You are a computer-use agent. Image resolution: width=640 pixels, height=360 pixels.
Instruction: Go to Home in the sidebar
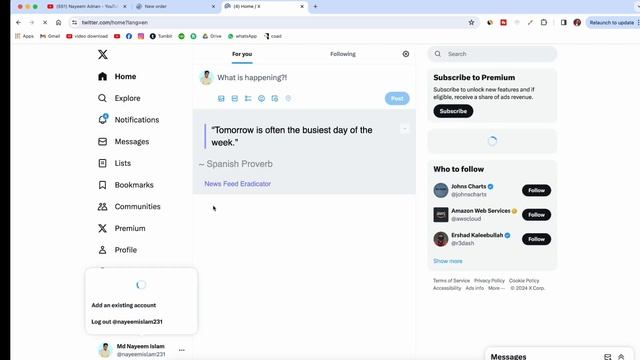click(117, 76)
